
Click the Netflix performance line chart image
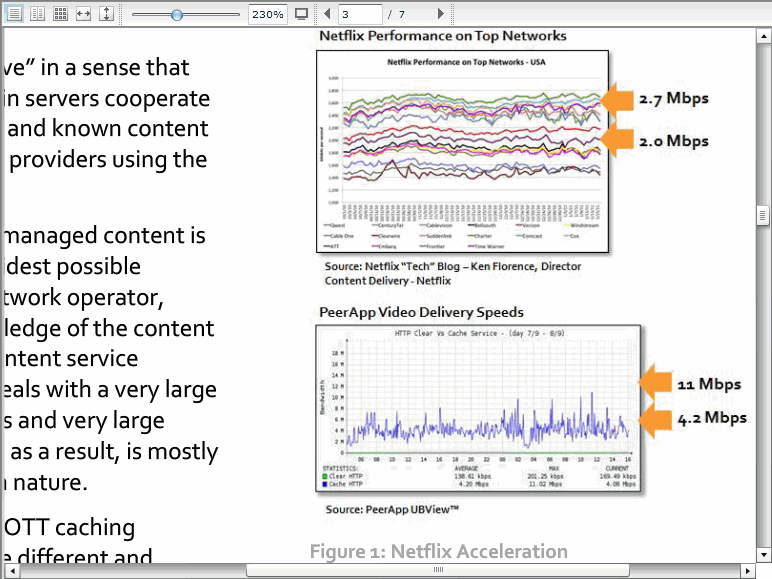[x=462, y=152]
